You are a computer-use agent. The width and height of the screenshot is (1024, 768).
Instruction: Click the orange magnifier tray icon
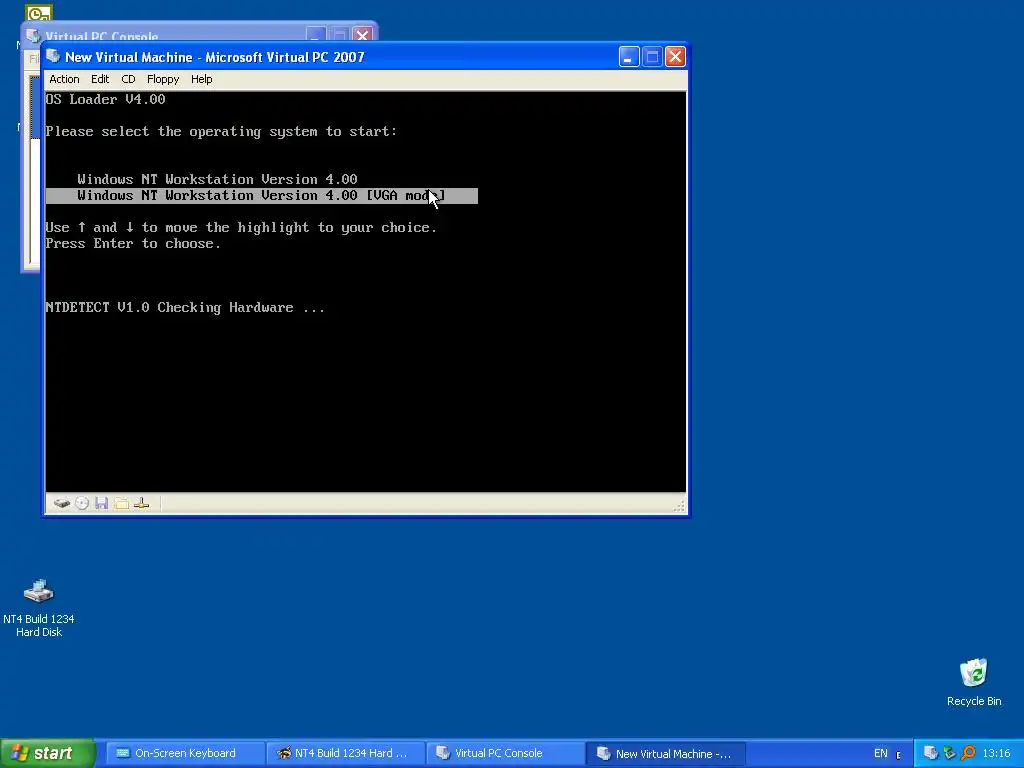(x=968, y=753)
